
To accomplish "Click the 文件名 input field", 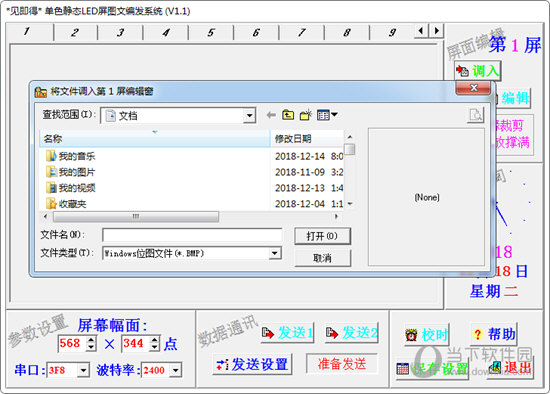I will (x=192, y=235).
